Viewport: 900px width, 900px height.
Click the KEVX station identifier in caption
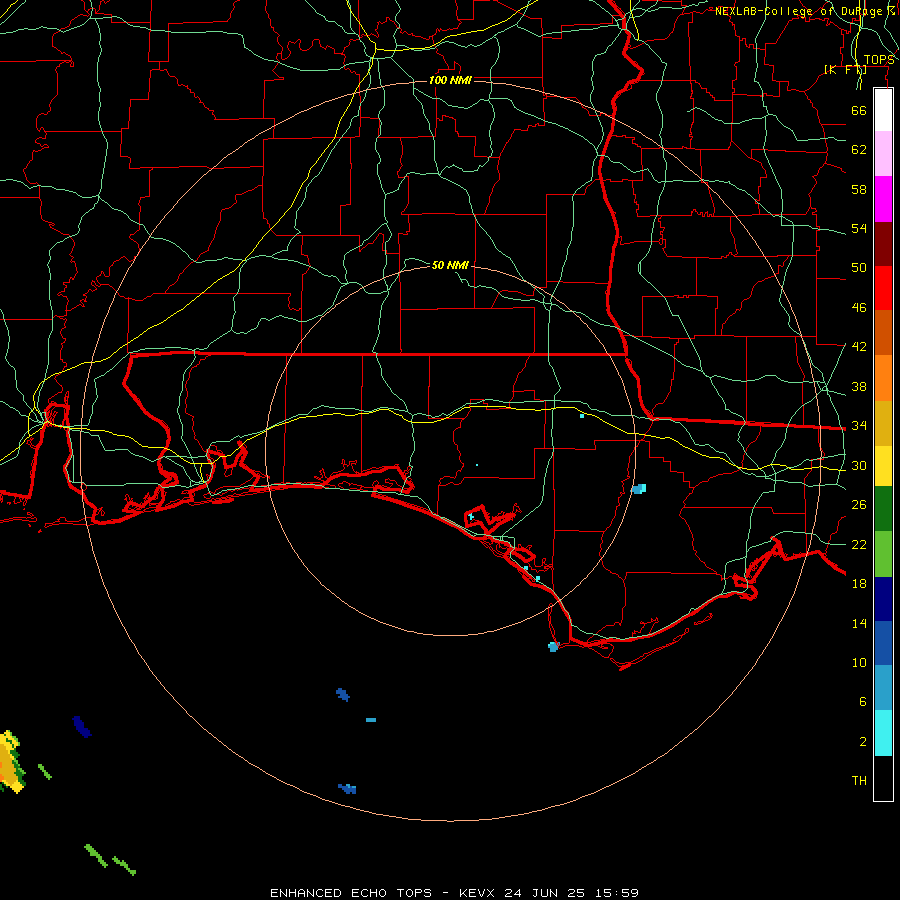tap(476, 893)
